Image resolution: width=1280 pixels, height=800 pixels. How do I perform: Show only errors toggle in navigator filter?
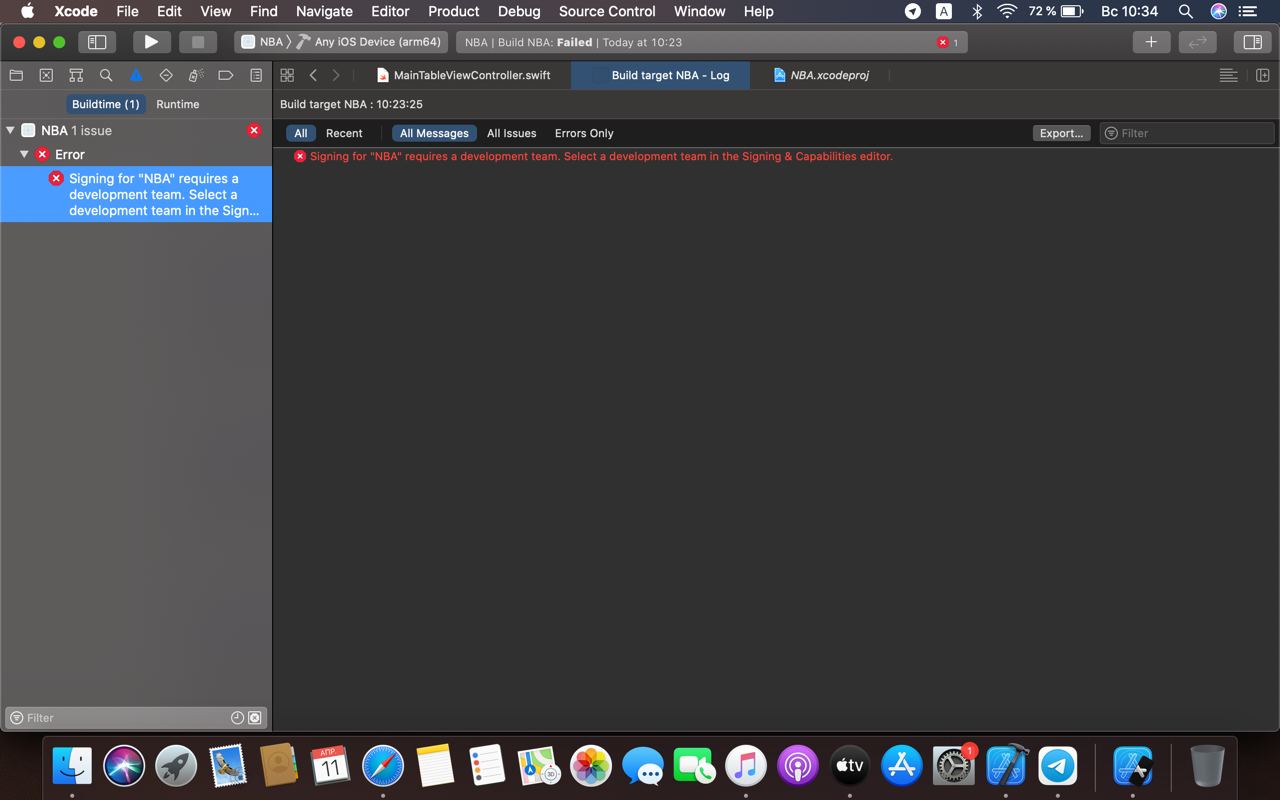coord(255,717)
